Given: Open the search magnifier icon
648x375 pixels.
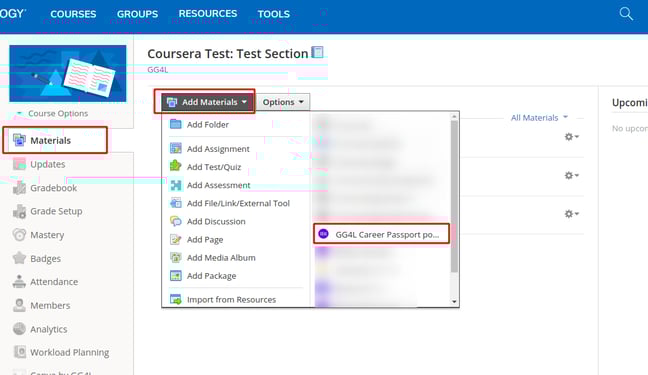Looking at the screenshot, I should pos(626,14).
